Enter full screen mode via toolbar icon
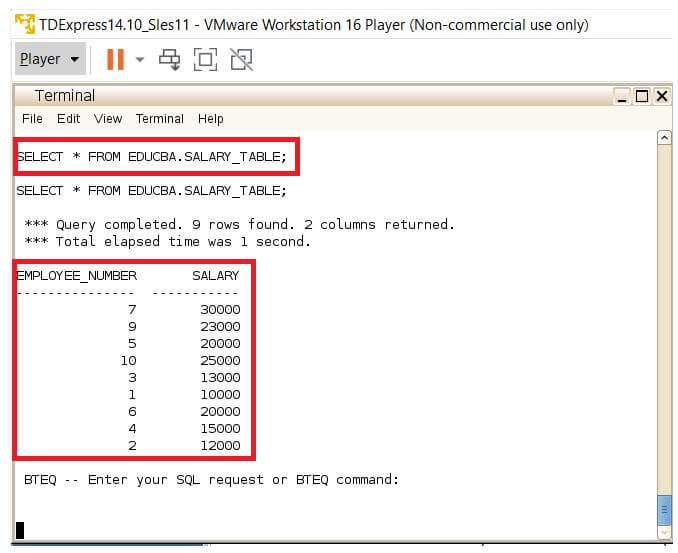 pos(205,59)
